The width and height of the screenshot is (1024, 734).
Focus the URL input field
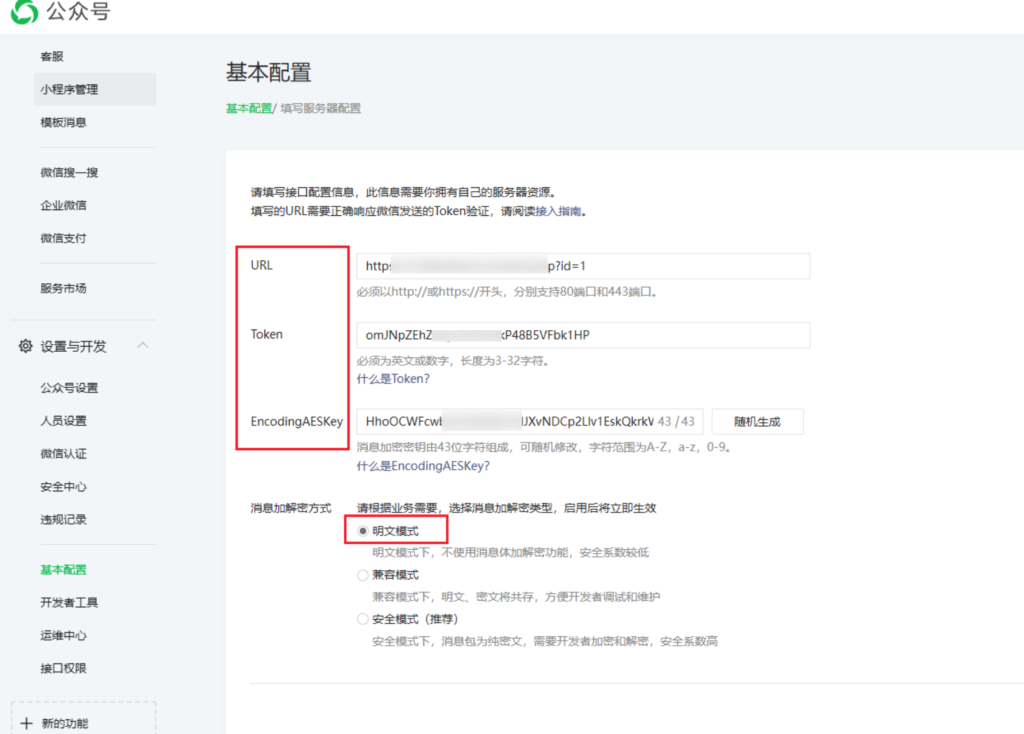[582, 266]
